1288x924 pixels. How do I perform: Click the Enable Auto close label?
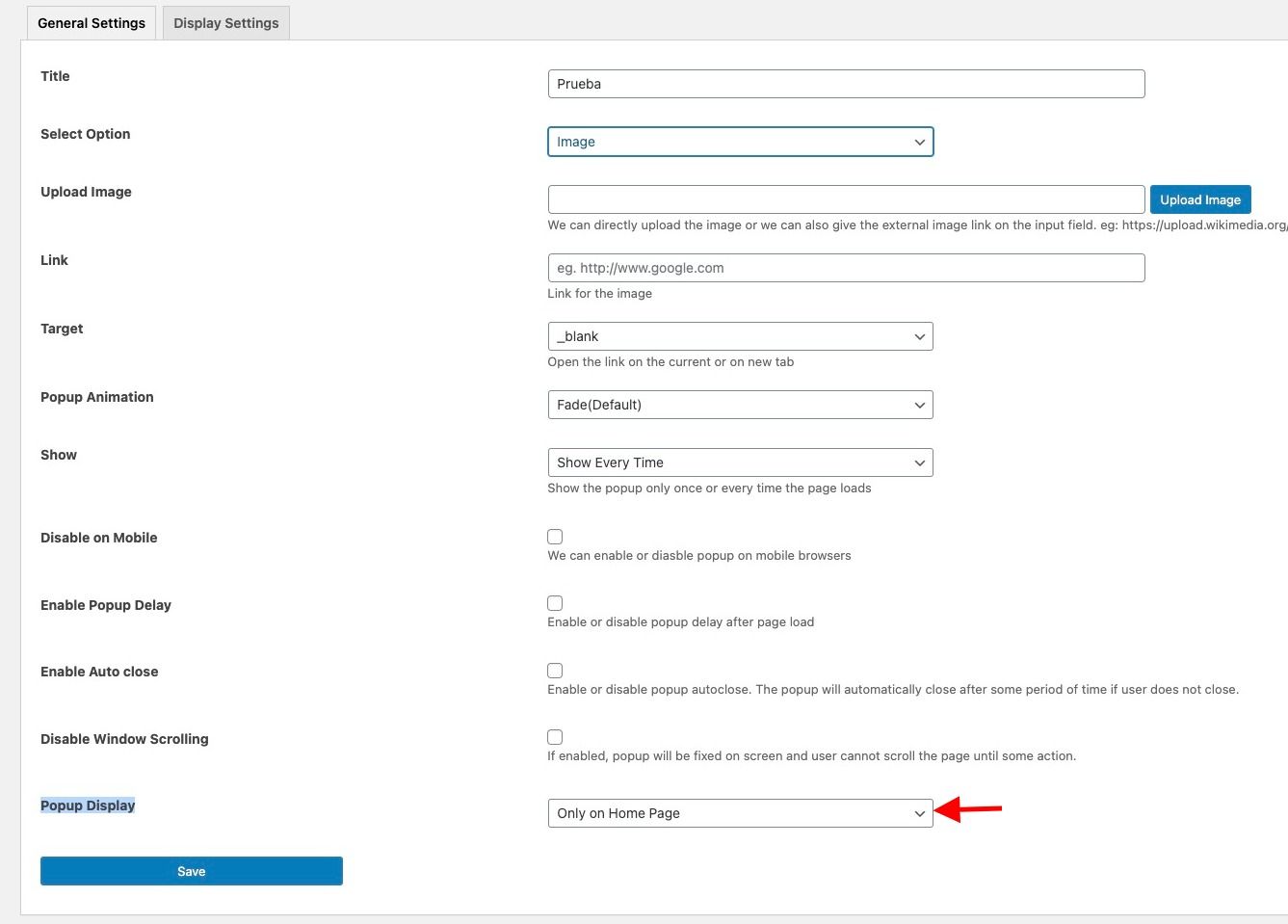(99, 672)
